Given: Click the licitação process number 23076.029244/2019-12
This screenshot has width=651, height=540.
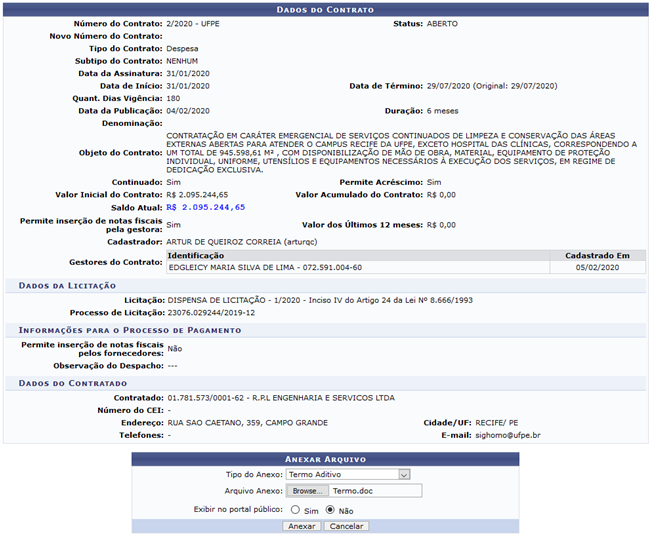Looking at the screenshot, I should [x=211, y=313].
